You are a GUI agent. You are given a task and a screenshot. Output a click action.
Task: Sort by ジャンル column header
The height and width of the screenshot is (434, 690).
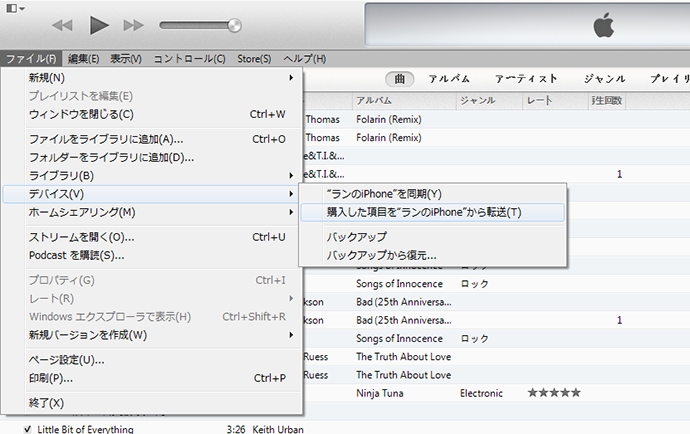(489, 101)
